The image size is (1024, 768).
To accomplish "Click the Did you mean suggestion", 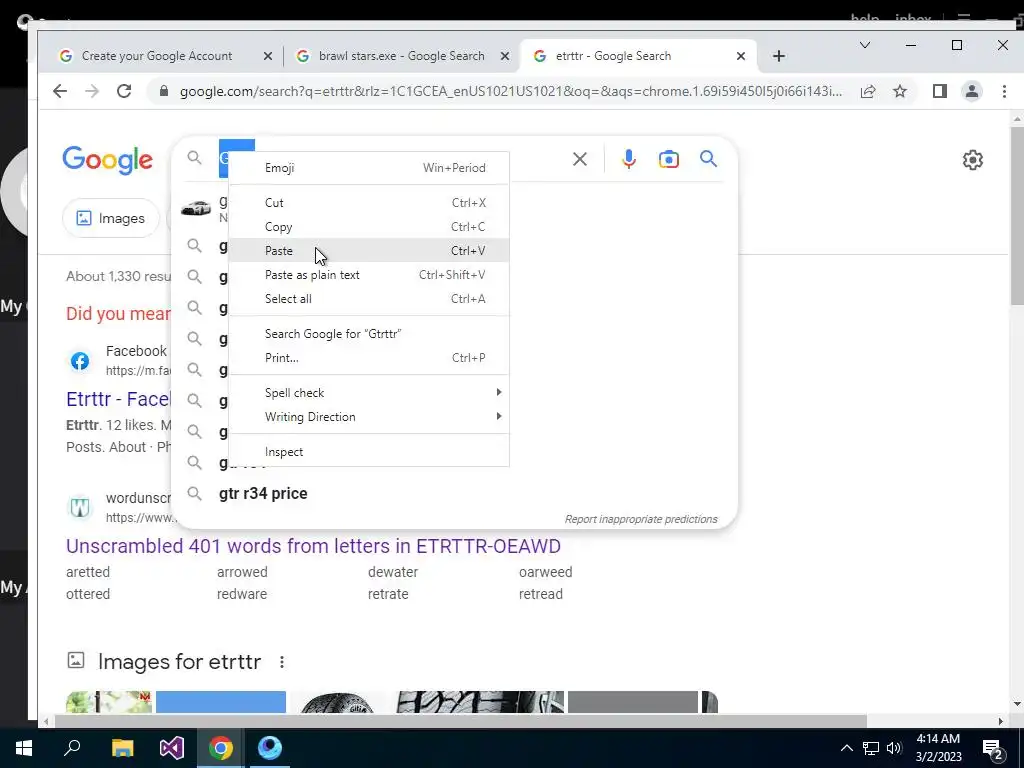I will click(x=118, y=313).
